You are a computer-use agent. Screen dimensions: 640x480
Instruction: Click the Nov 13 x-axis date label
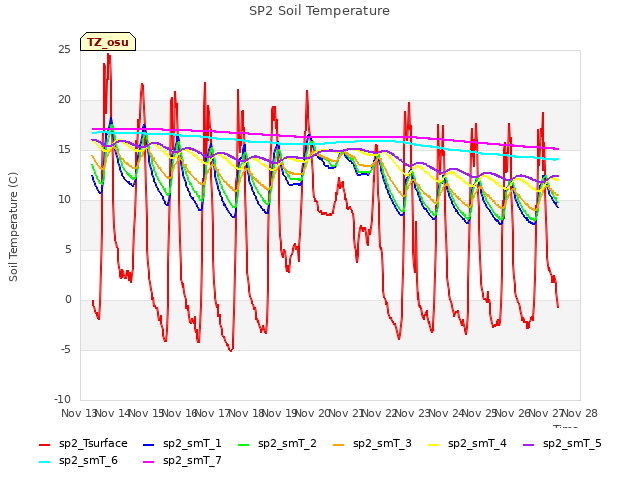pyautogui.click(x=79, y=413)
